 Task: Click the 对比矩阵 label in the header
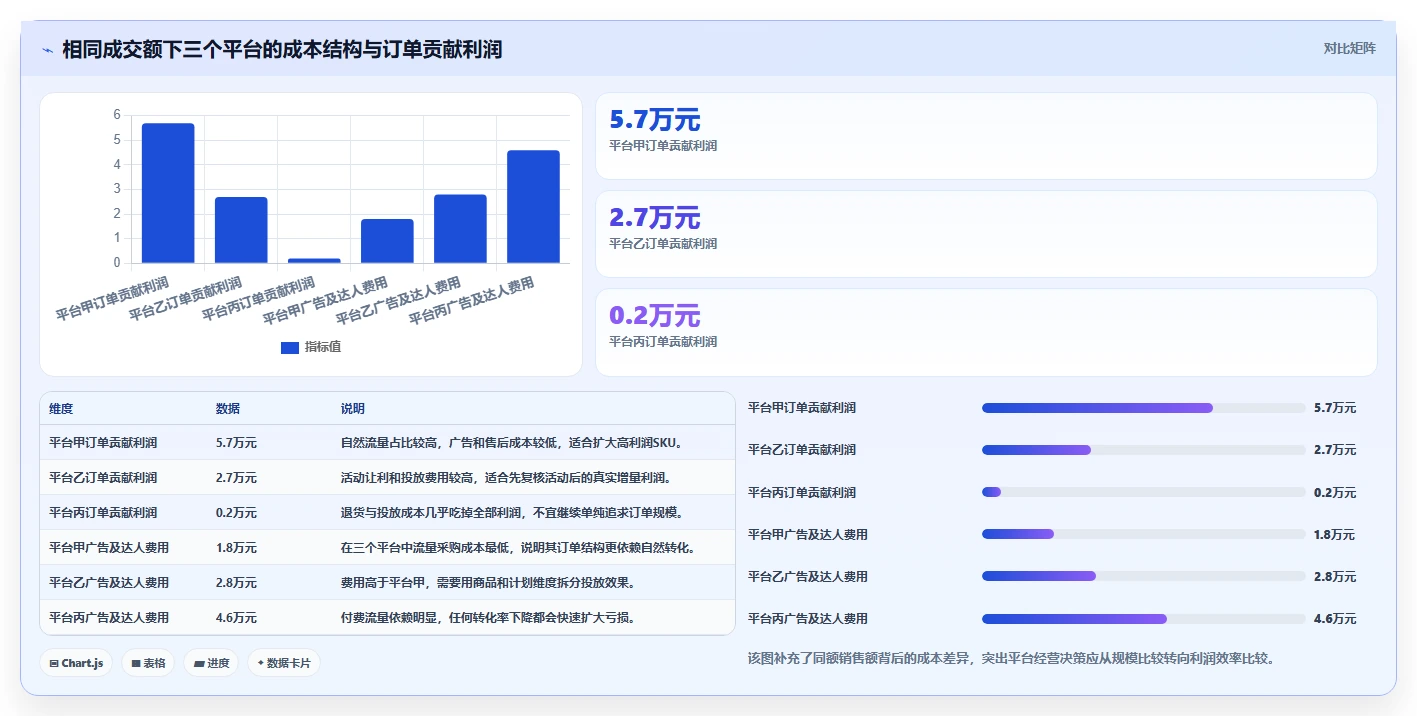(x=1349, y=48)
